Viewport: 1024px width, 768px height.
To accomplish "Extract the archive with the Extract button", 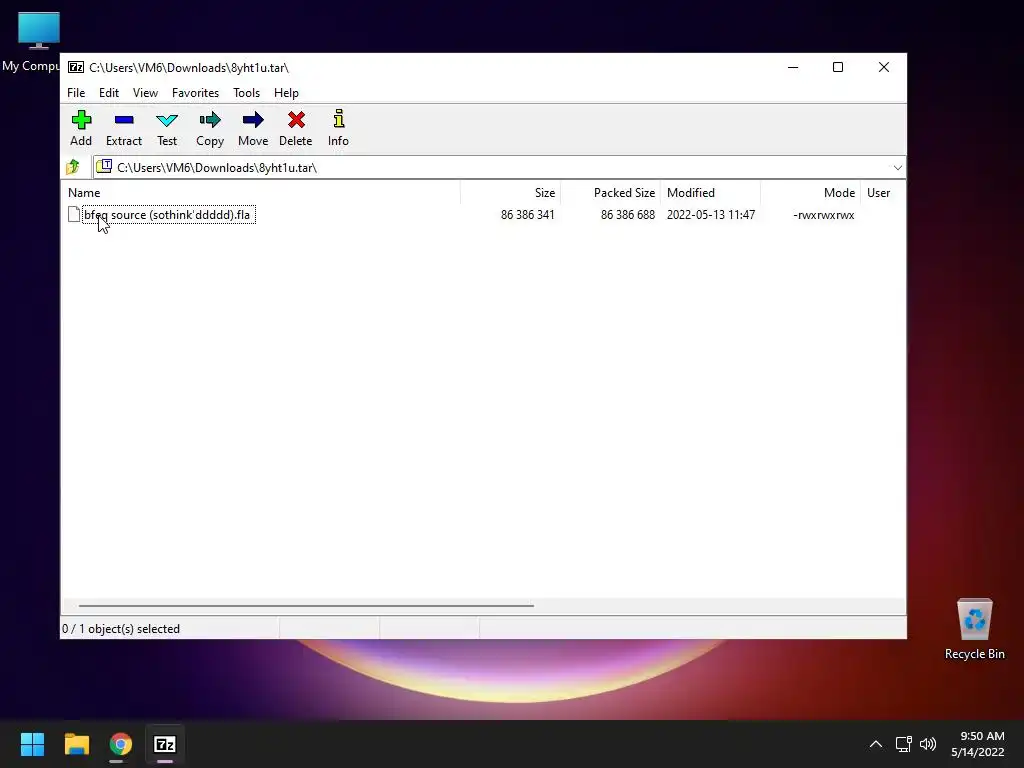I will 123,128.
